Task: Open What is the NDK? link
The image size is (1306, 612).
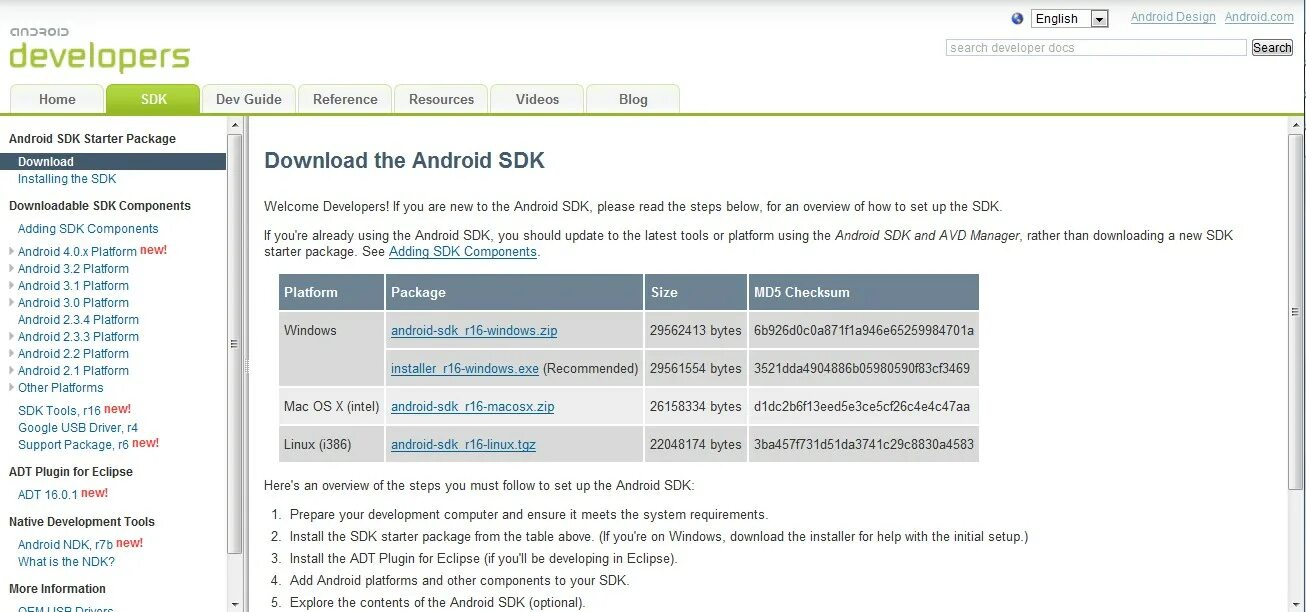Action: coord(66,562)
